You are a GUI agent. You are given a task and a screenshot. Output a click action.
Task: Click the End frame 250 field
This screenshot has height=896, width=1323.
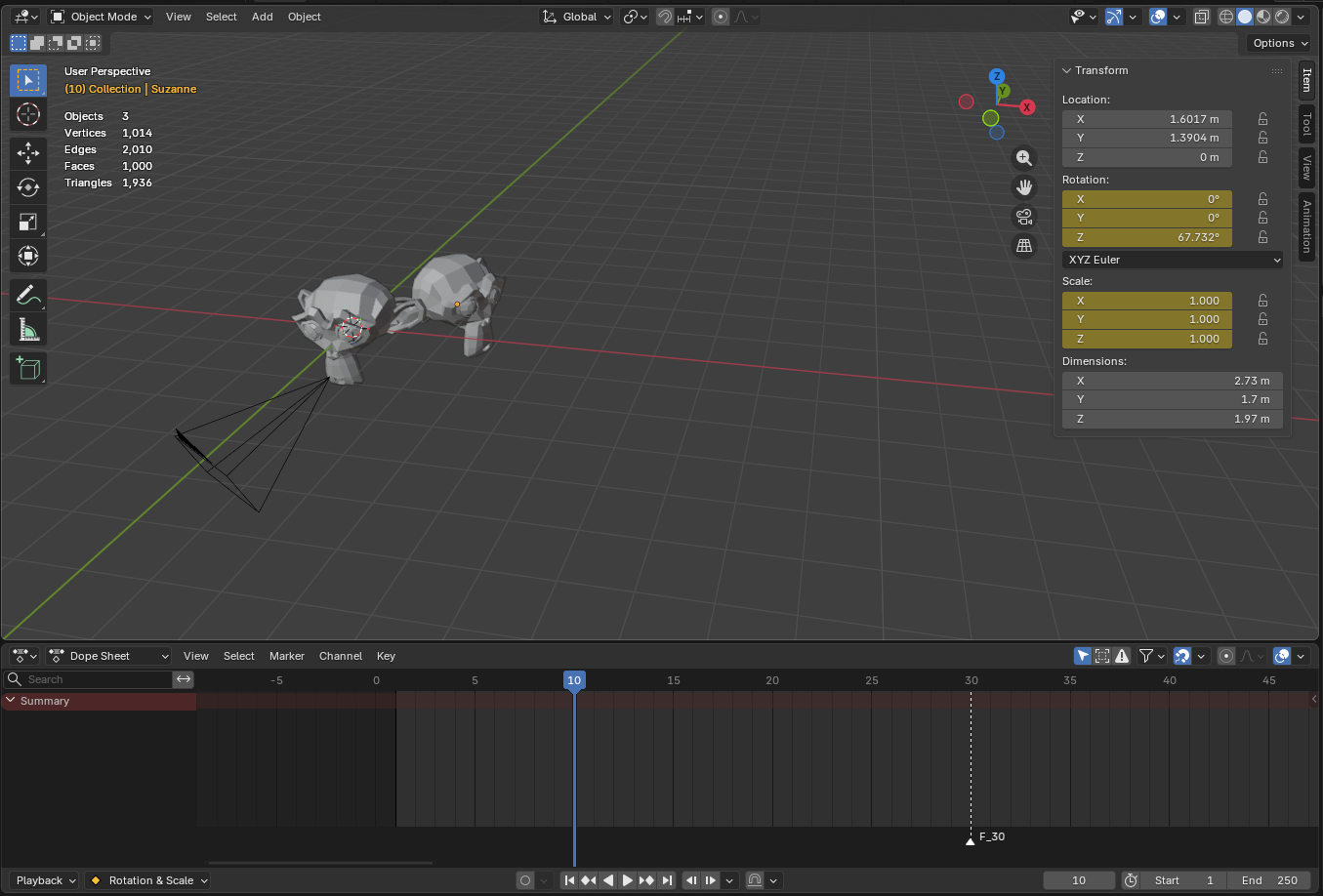tap(1269, 880)
